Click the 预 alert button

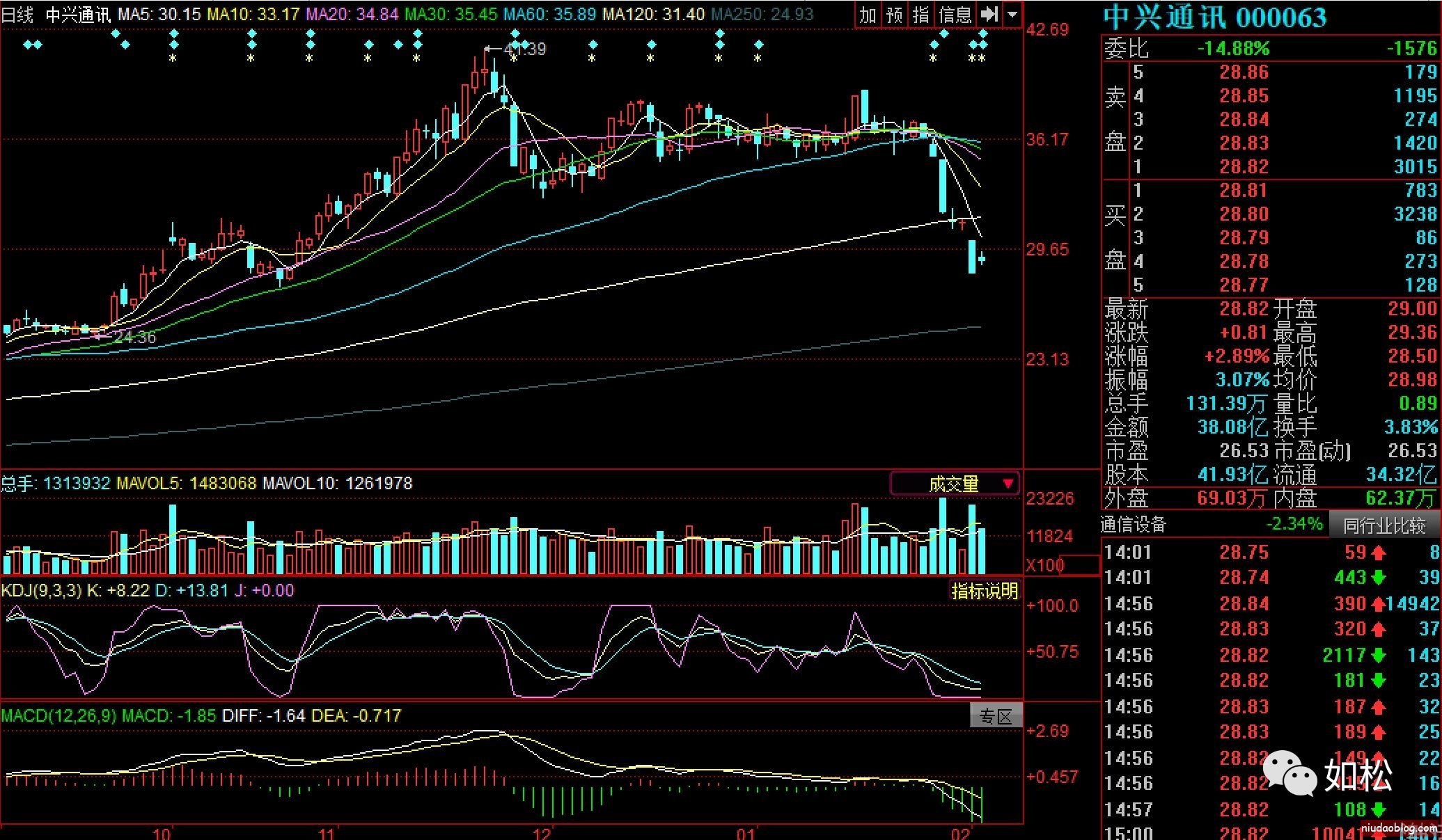[894, 15]
